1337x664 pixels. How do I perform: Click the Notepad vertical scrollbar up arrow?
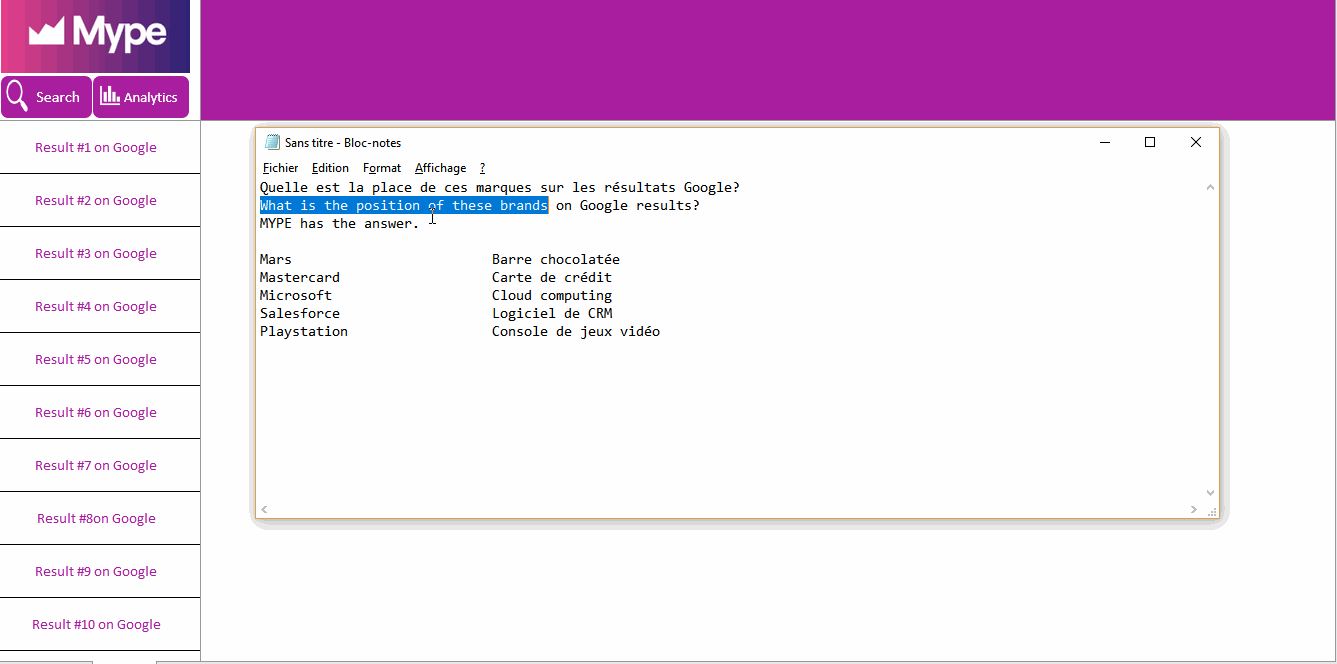pyautogui.click(x=1211, y=187)
